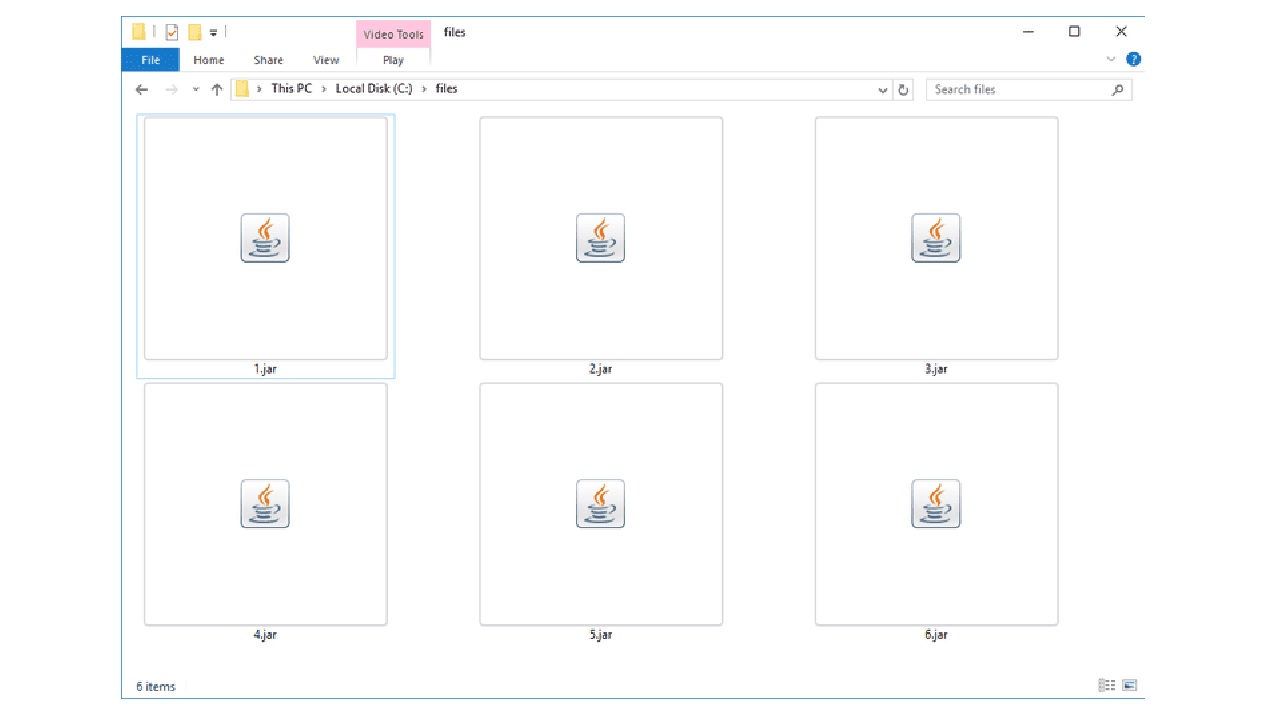
Task: Open the Play tab under Video Tools
Action: [393, 60]
